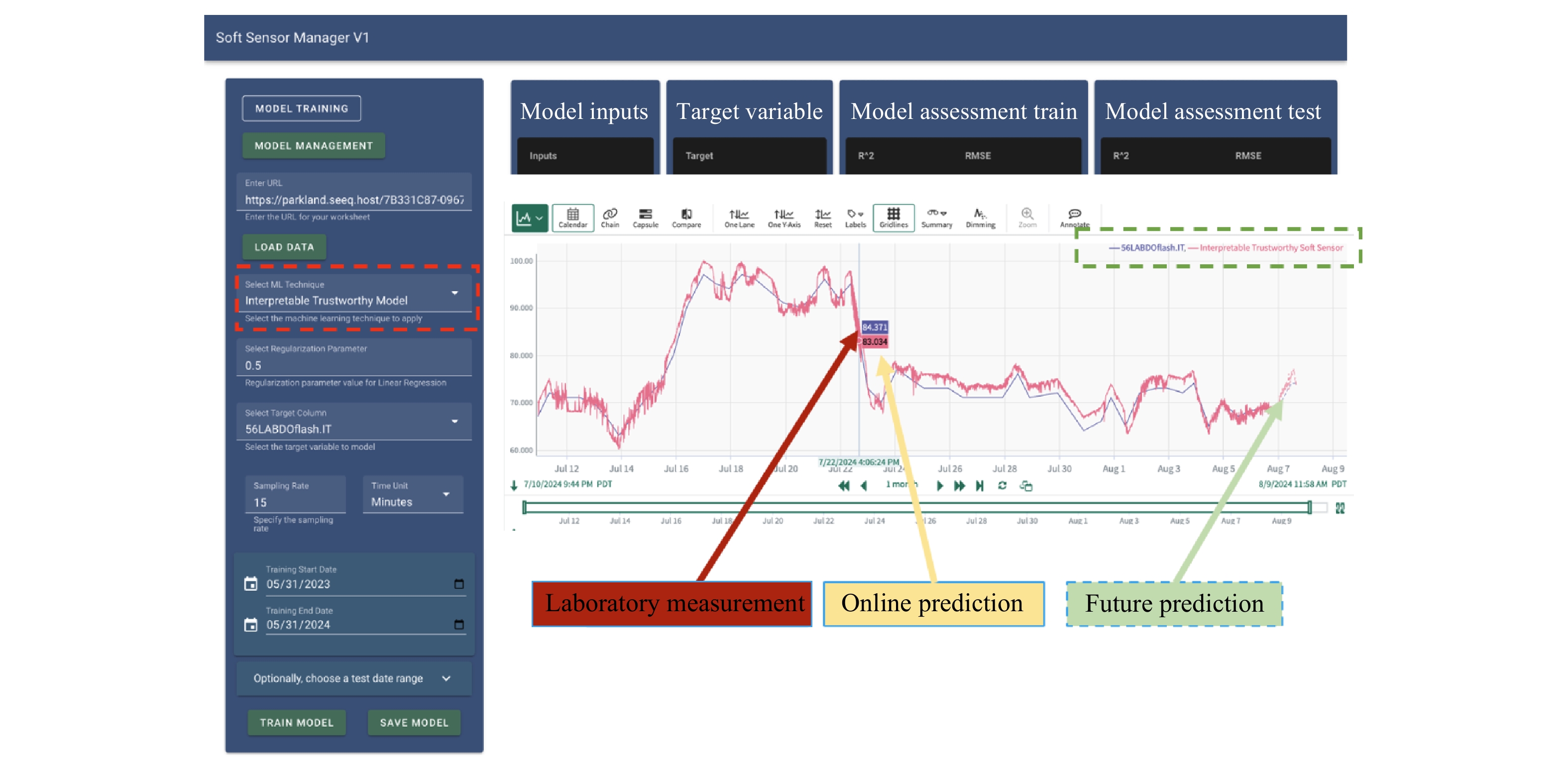The image size is (1568, 763).
Task: Switch to One Lane layout
Action: pyautogui.click(x=739, y=217)
